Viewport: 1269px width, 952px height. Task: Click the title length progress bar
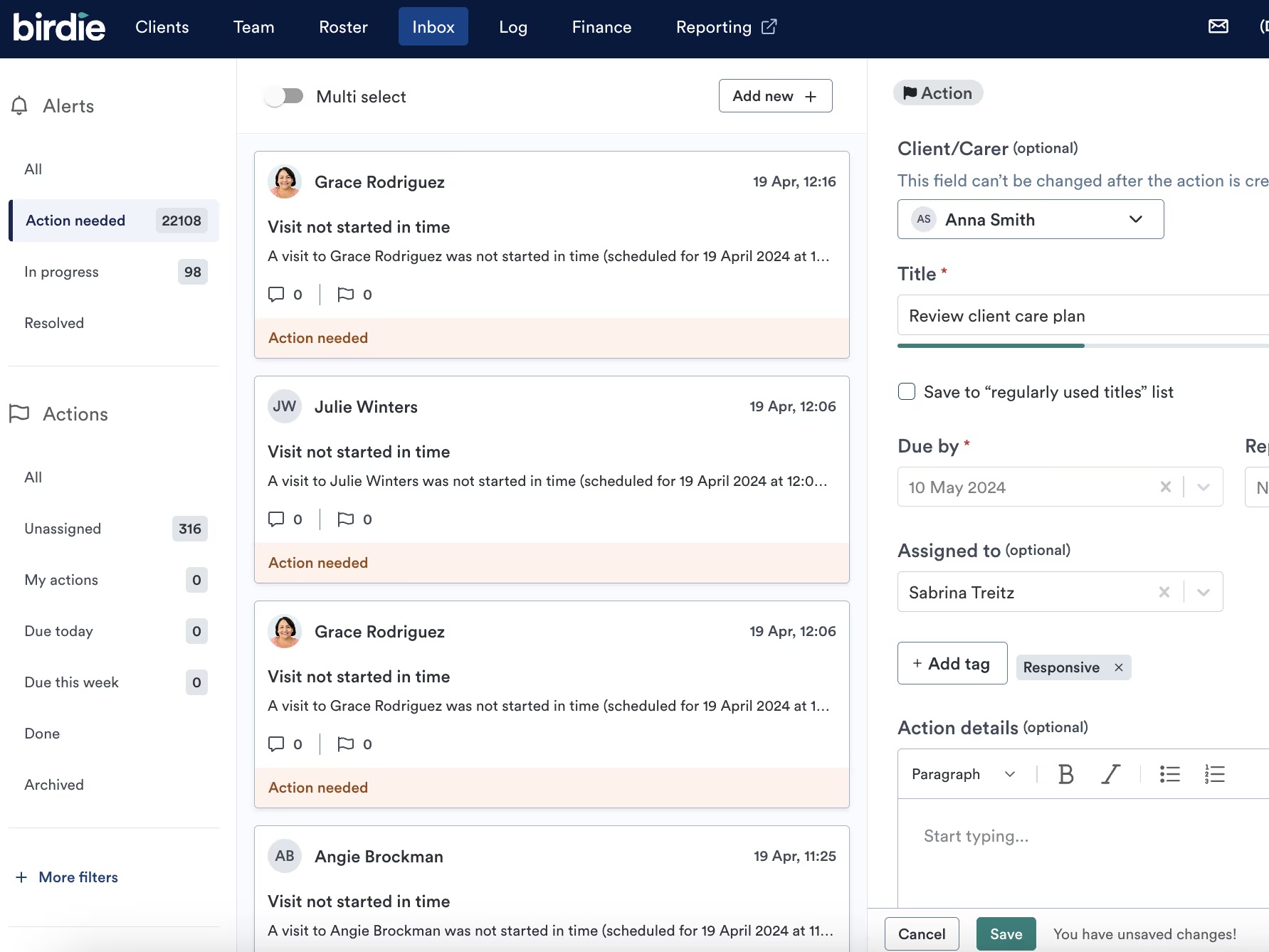pyautogui.click(x=1083, y=346)
